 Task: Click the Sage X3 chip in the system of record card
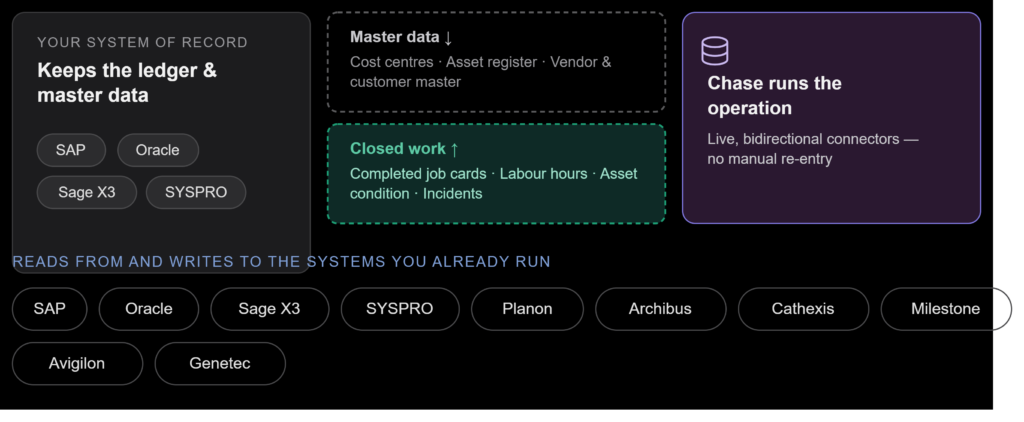click(x=87, y=192)
